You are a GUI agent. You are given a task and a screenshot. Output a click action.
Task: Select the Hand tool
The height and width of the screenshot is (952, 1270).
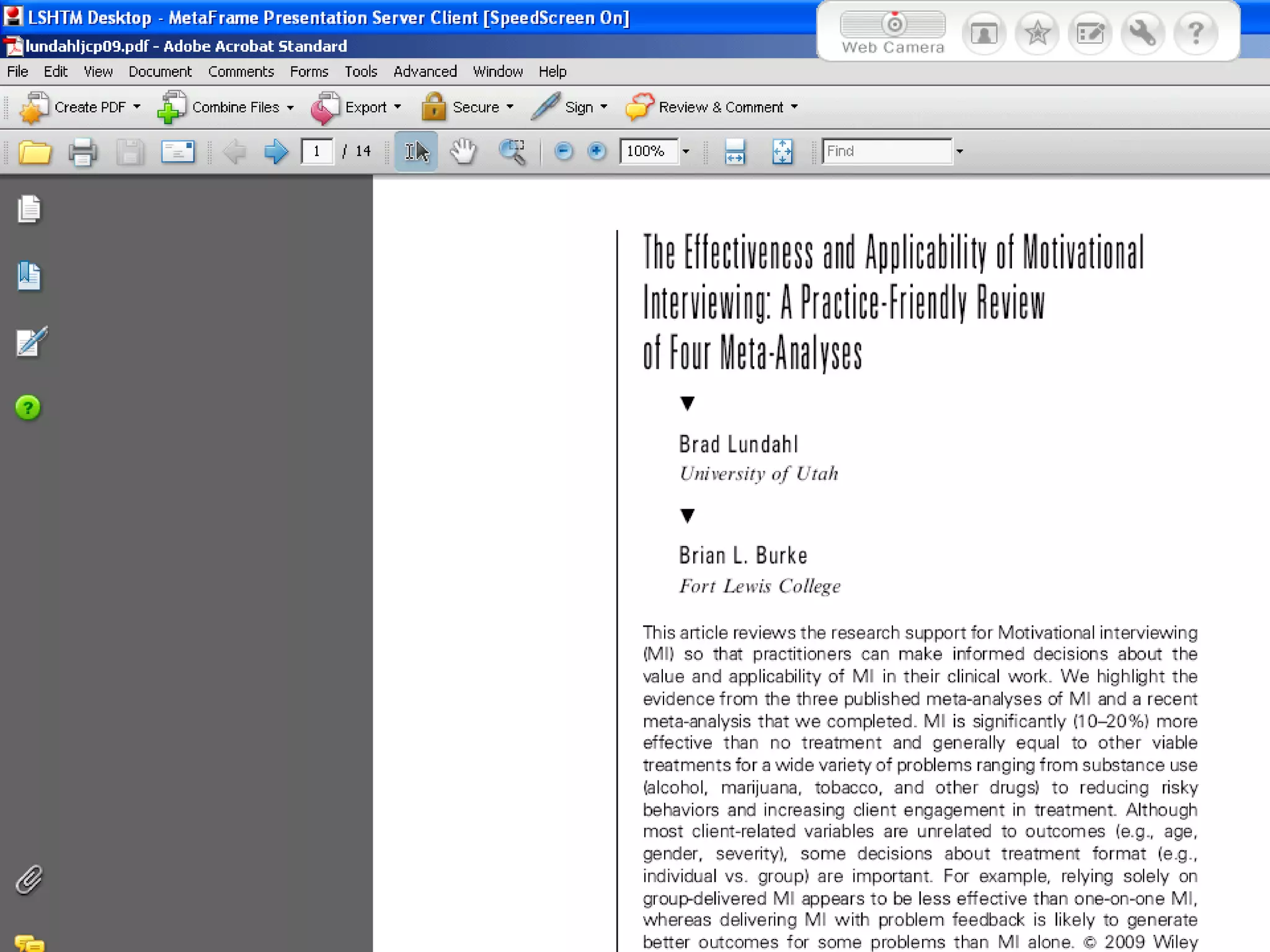(x=463, y=152)
